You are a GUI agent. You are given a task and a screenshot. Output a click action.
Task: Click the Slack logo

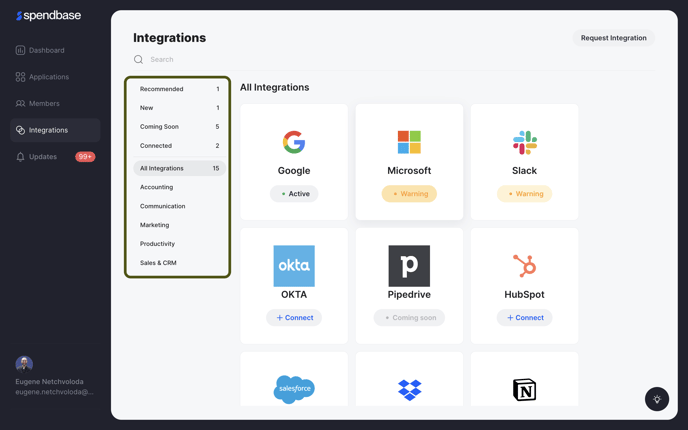(x=524, y=142)
